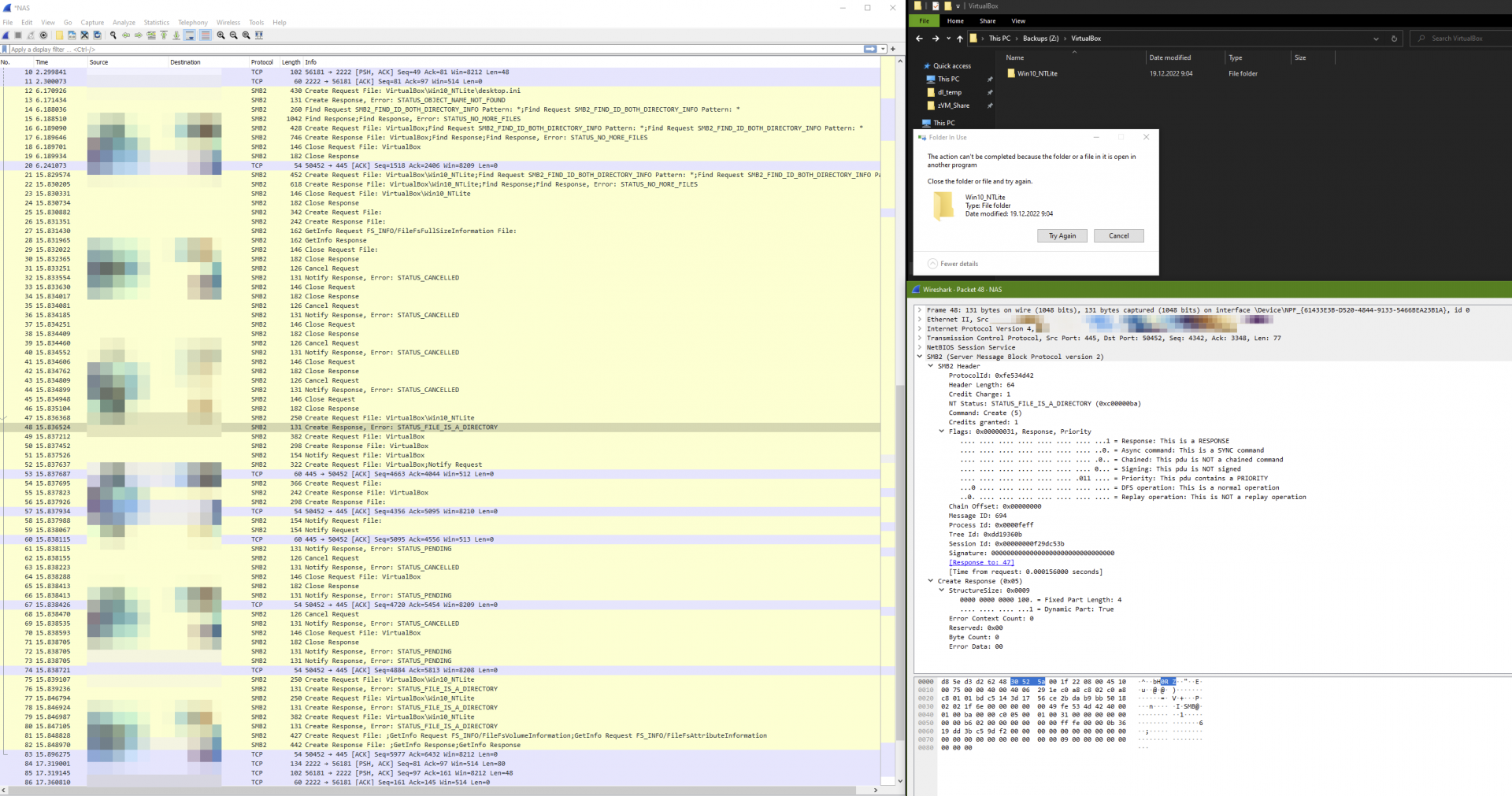This screenshot has width=1512, height=796.
Task: Jump to the last packet
Action: click(176, 35)
